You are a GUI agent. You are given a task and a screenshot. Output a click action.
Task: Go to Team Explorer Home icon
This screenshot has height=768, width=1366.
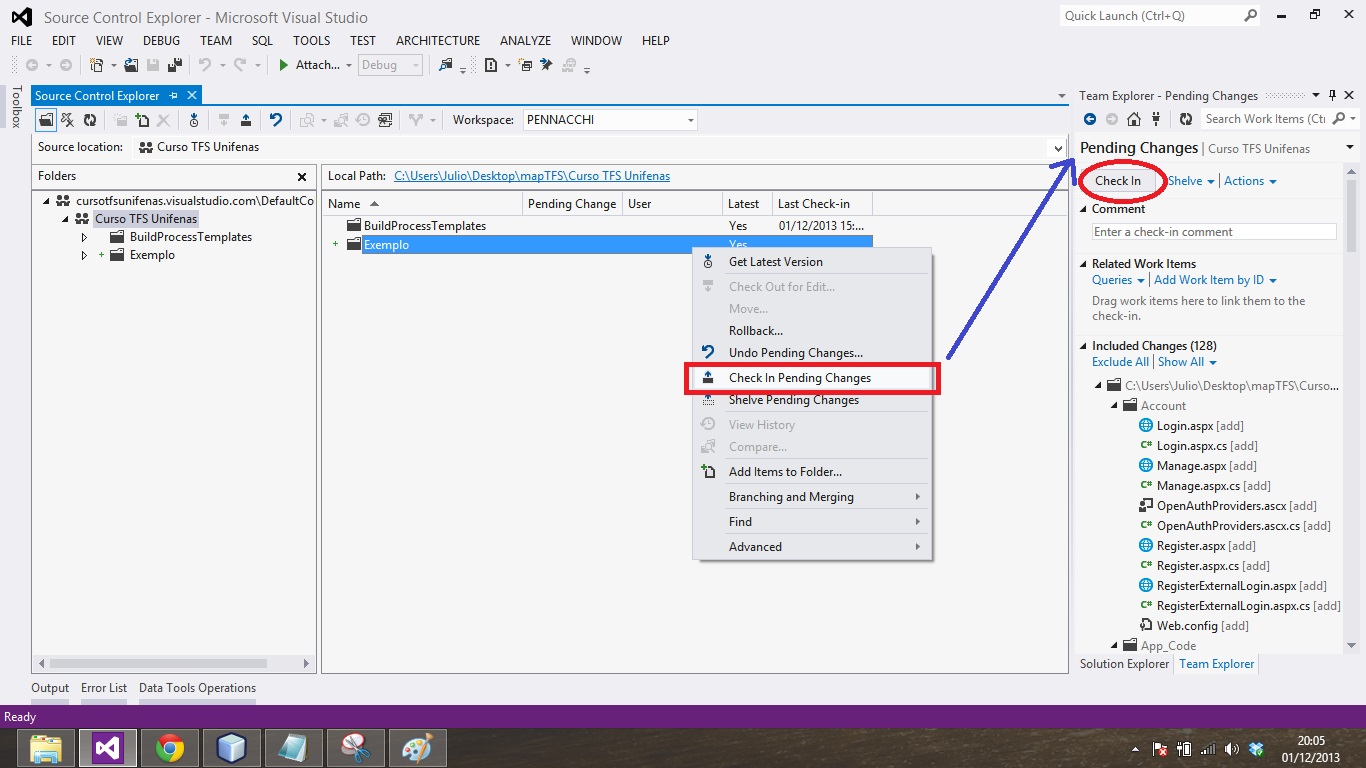[1134, 119]
